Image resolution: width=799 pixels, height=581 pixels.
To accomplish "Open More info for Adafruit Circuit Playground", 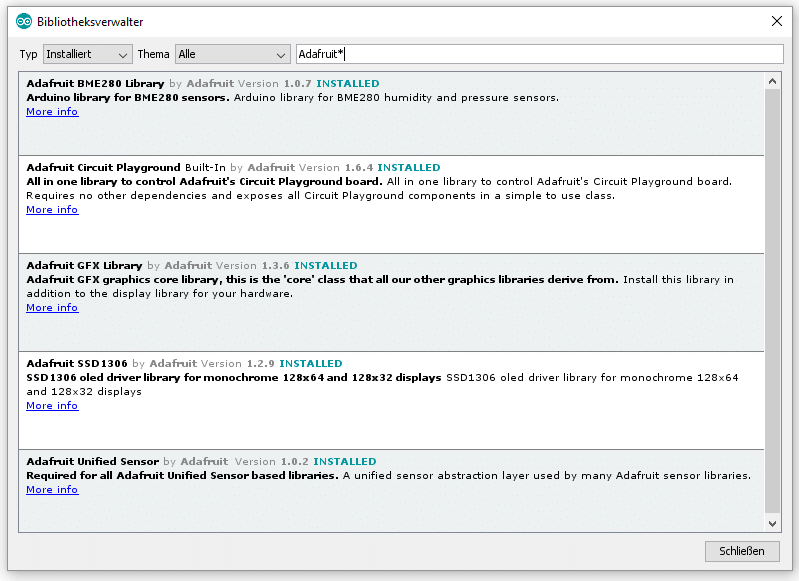I will tap(52, 209).
